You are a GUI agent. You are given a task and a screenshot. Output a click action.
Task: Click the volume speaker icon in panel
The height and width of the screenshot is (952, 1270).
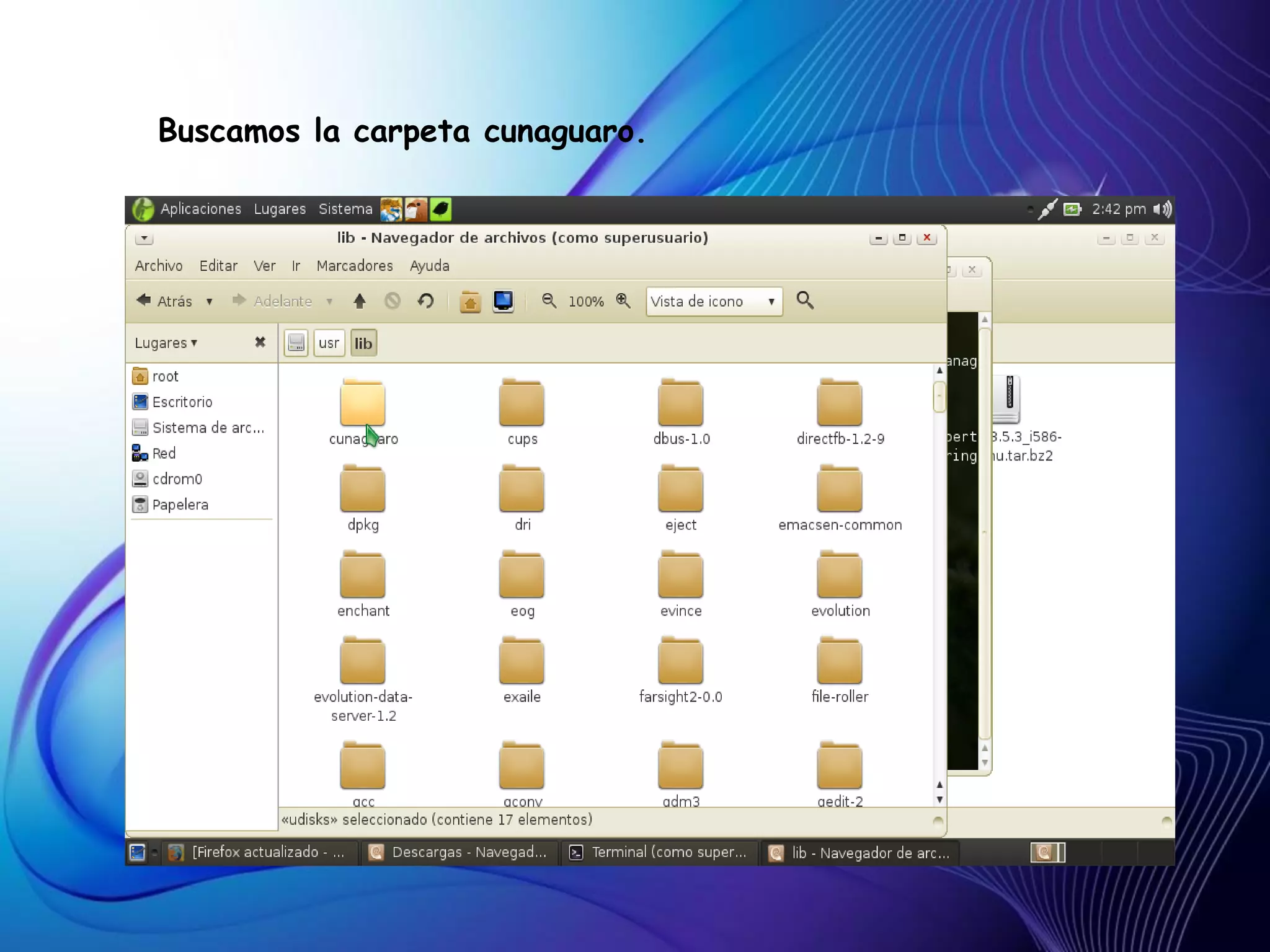point(1163,209)
